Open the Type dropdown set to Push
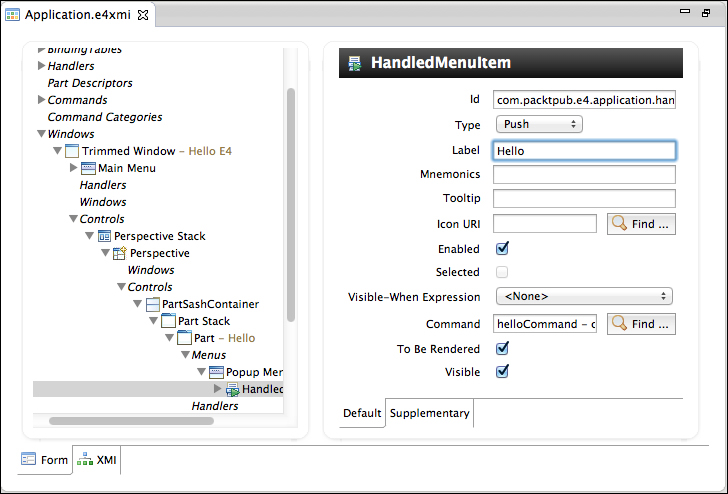Viewport: 728px width, 494px height. (x=538, y=125)
